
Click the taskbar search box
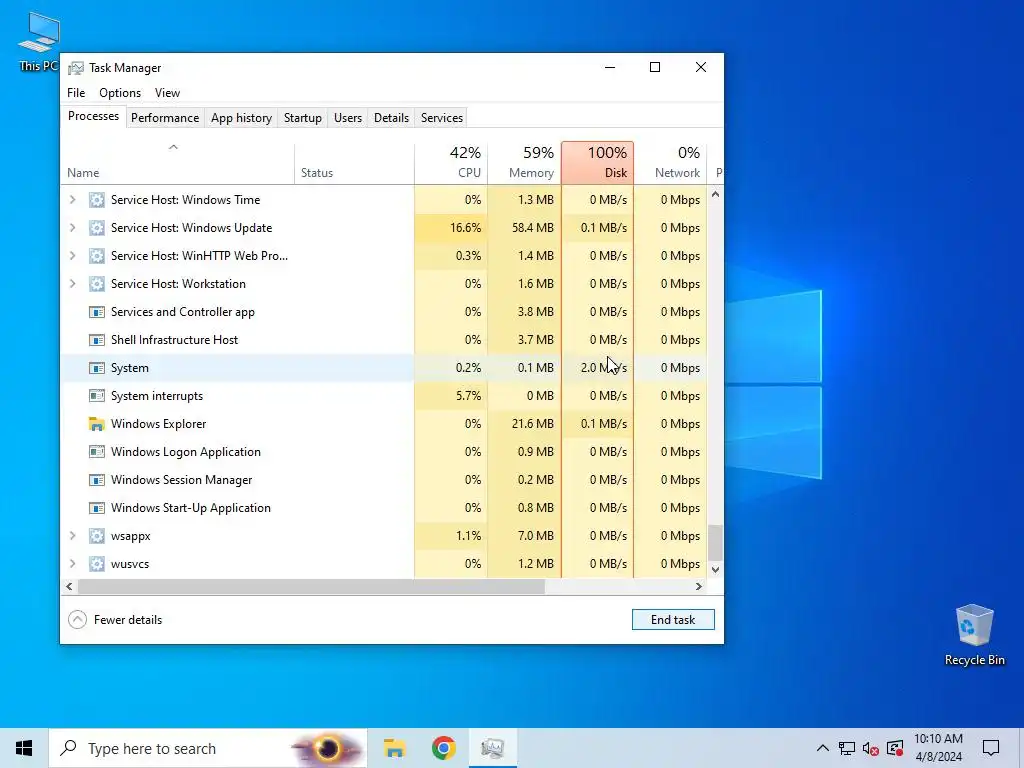tap(208, 748)
